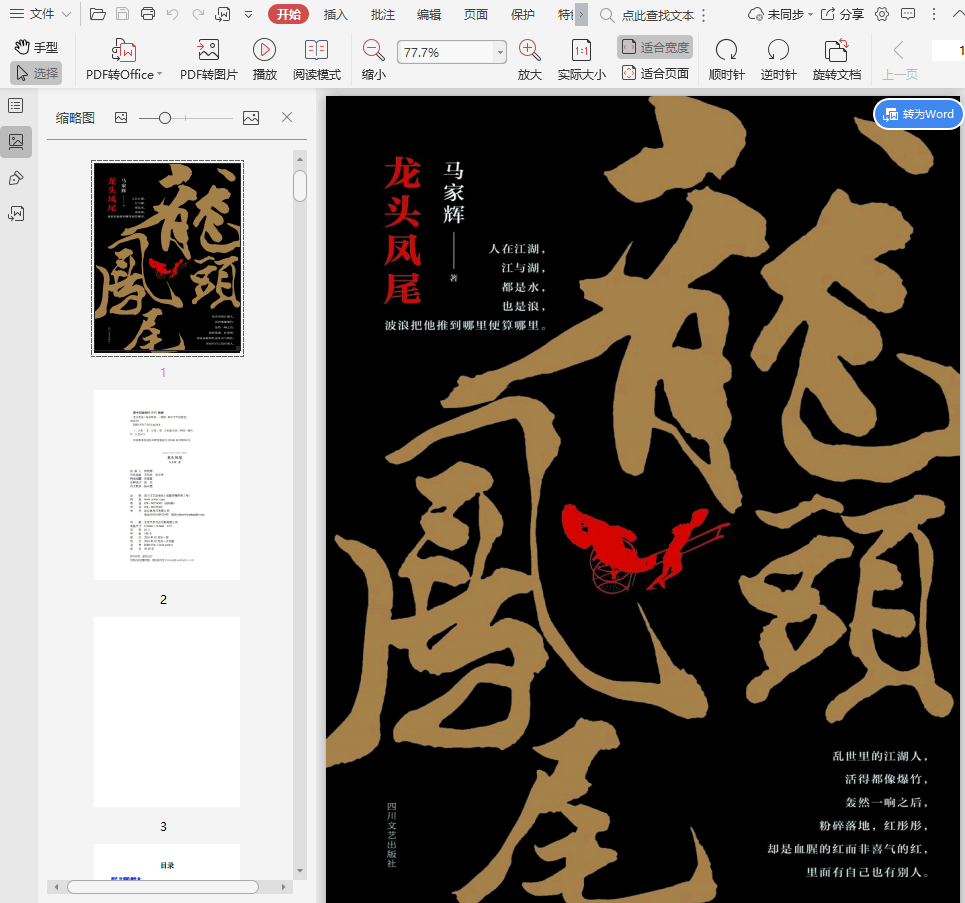The width and height of the screenshot is (965, 903).
Task: Click scroll up arrow in thumbnail panel
Action: point(300,159)
